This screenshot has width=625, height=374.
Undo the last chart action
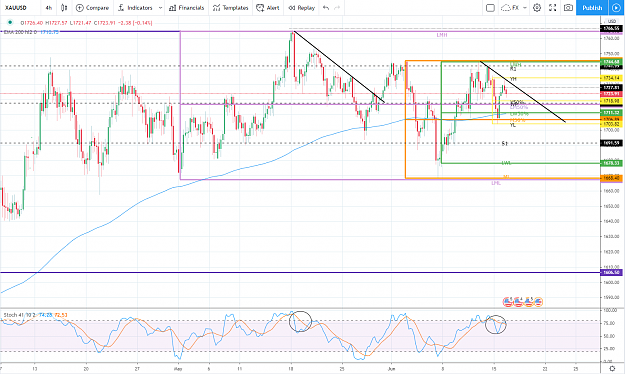tap(326, 8)
